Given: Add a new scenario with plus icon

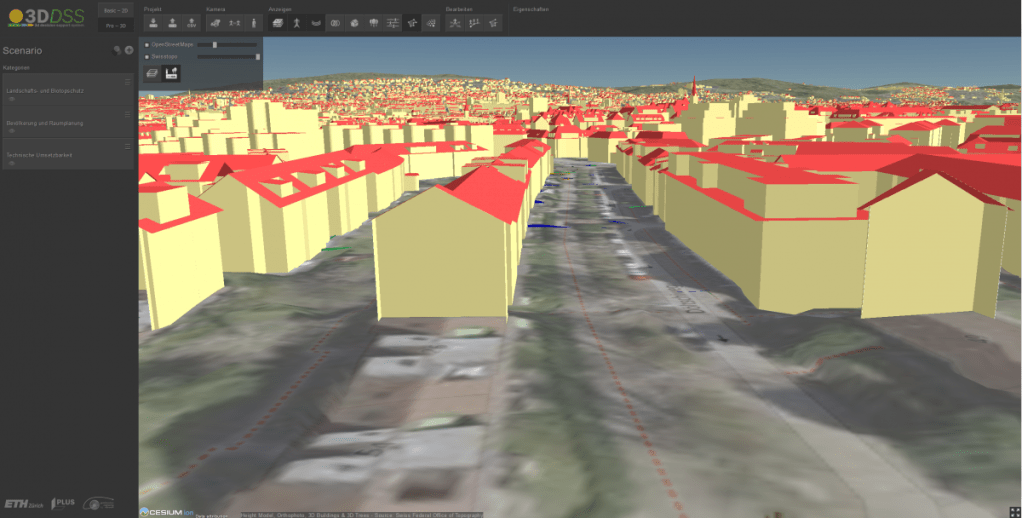Looking at the screenshot, I should tap(129, 50).
